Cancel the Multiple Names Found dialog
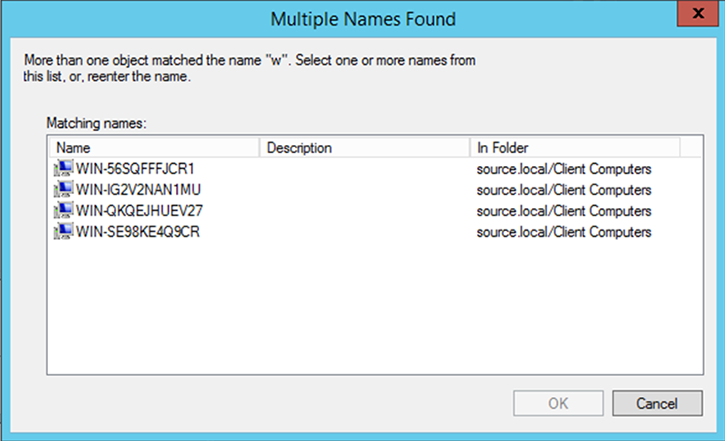 [657, 403]
